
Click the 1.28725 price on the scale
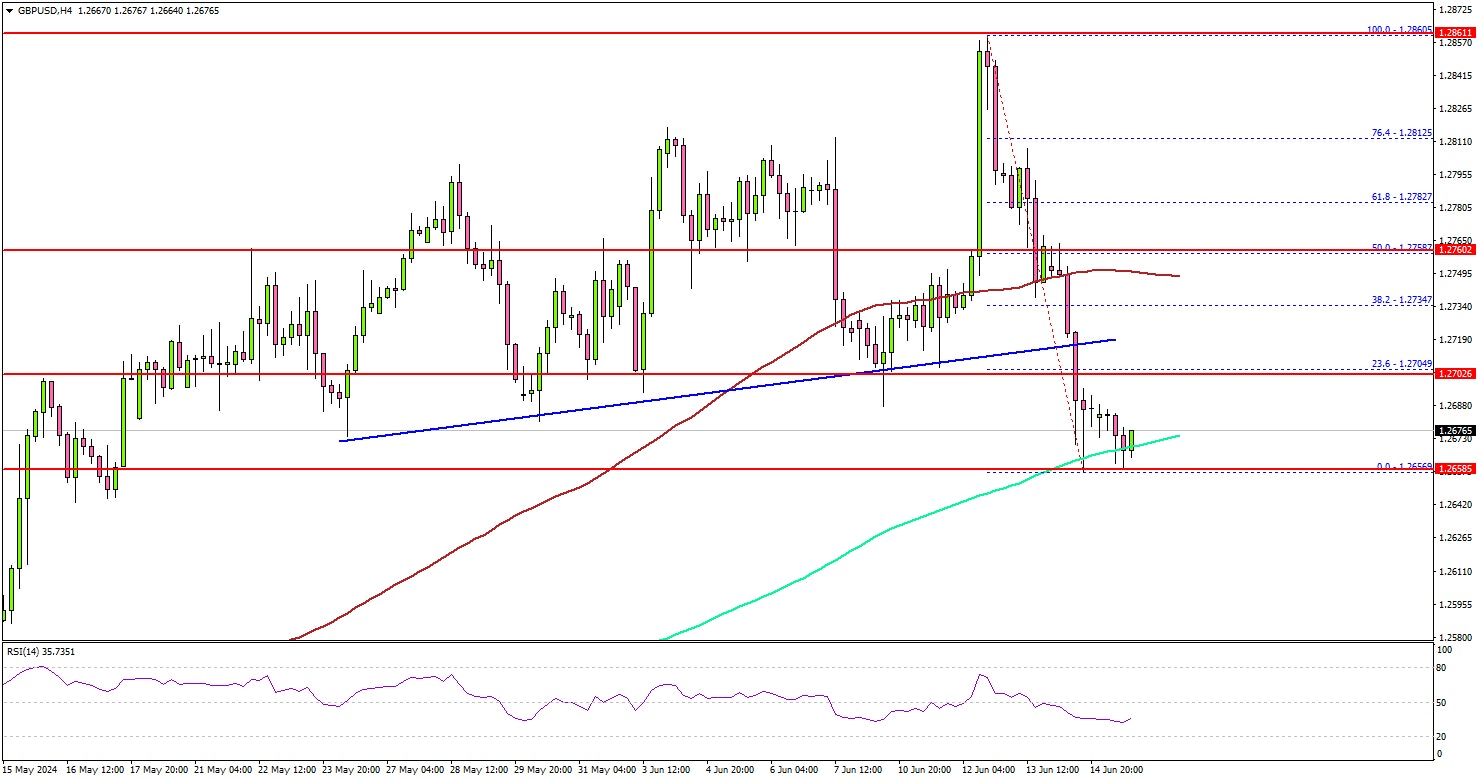1456,8
